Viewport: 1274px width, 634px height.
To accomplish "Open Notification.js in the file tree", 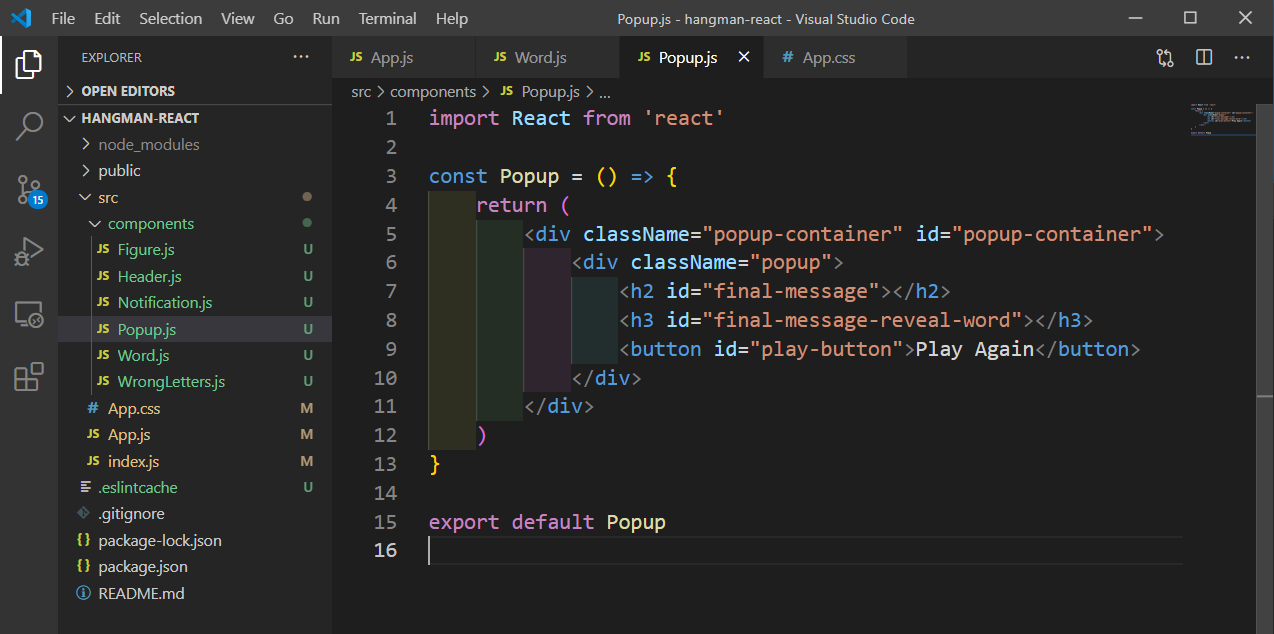I will 195,303.
